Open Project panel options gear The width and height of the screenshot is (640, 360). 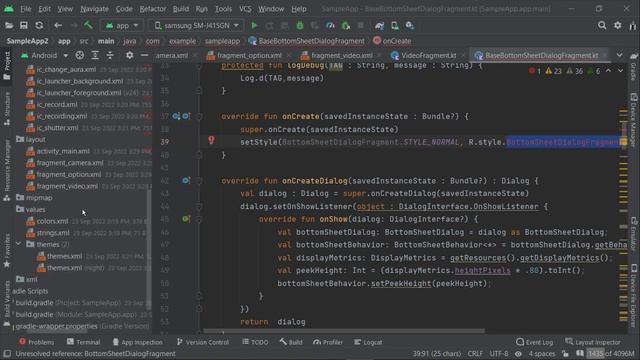coord(129,55)
